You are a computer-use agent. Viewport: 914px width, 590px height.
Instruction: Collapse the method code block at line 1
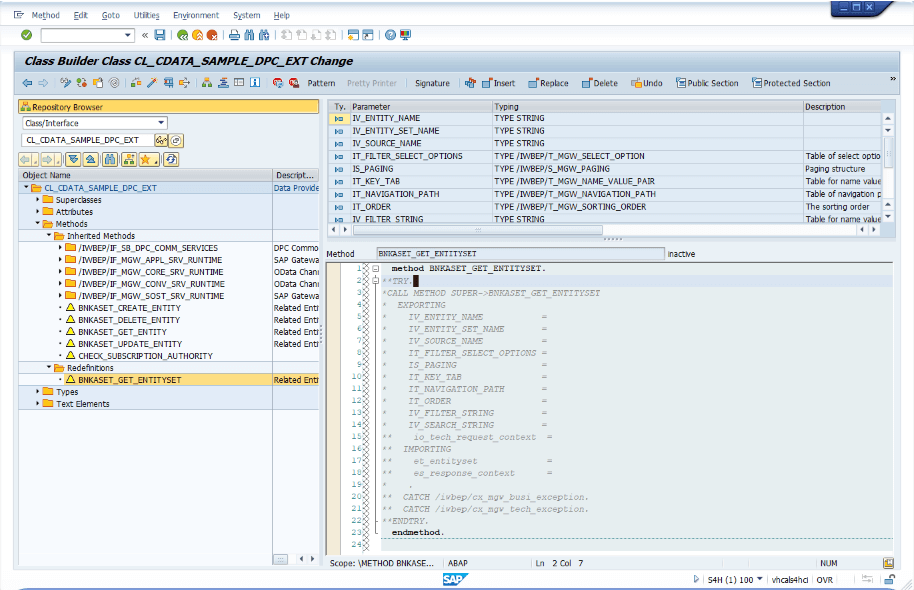[374, 269]
